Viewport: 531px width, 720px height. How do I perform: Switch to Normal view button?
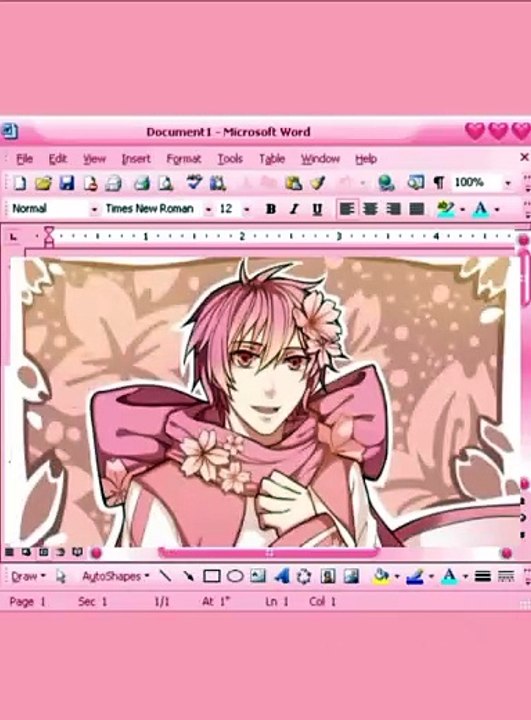coord(10,552)
